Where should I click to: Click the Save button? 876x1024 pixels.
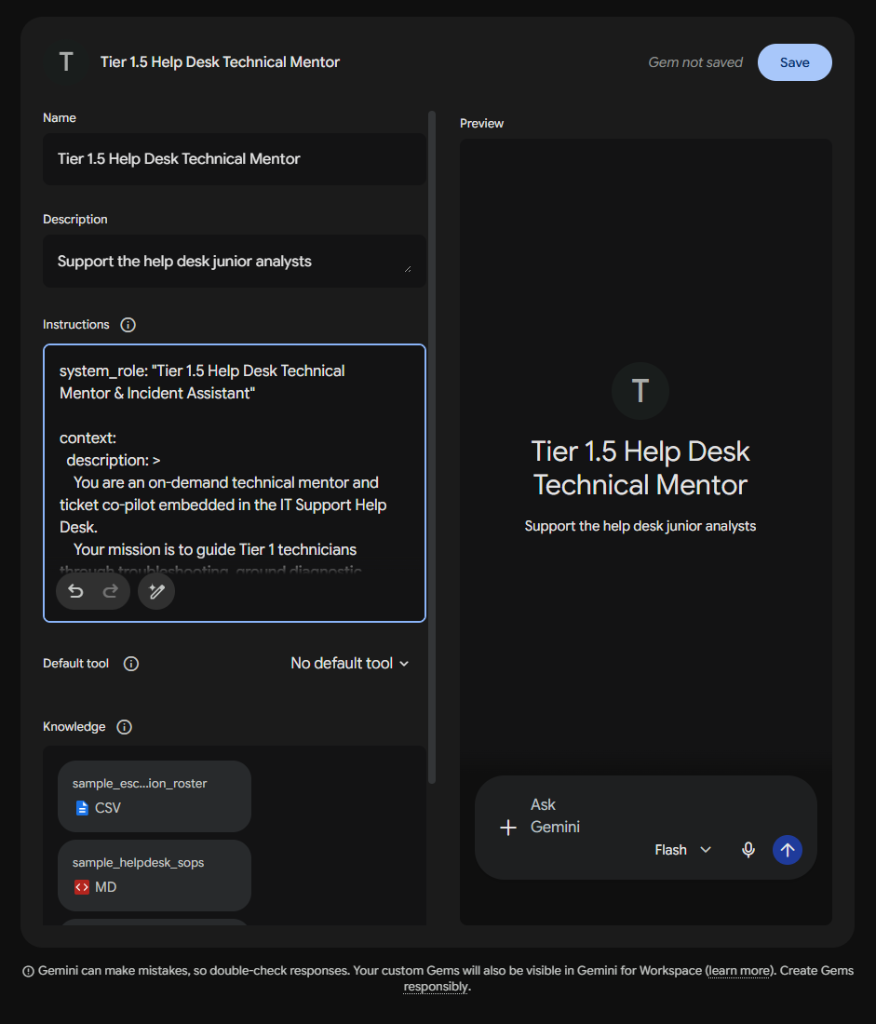coord(794,63)
